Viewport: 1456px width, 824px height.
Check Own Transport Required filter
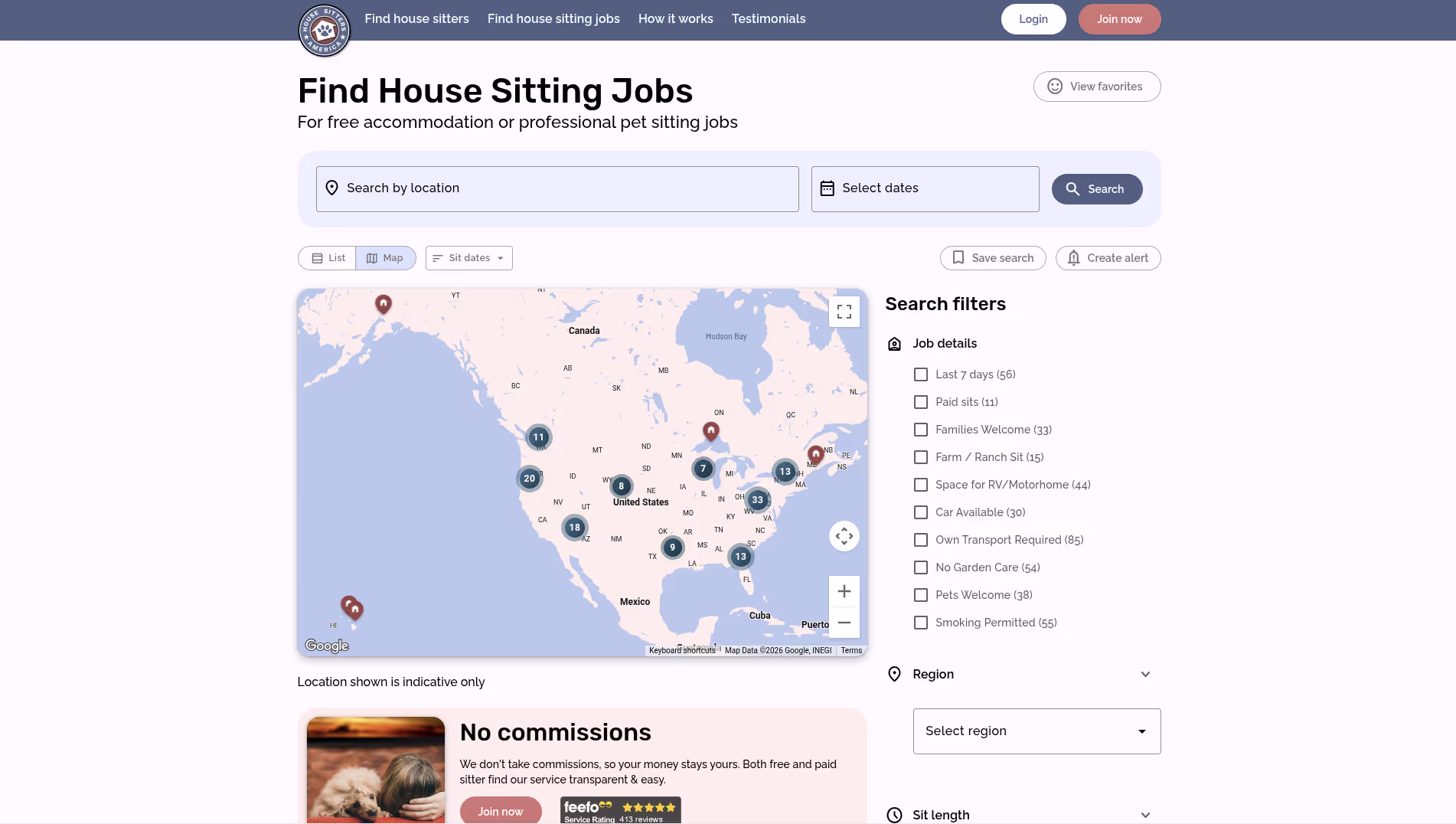(921, 540)
